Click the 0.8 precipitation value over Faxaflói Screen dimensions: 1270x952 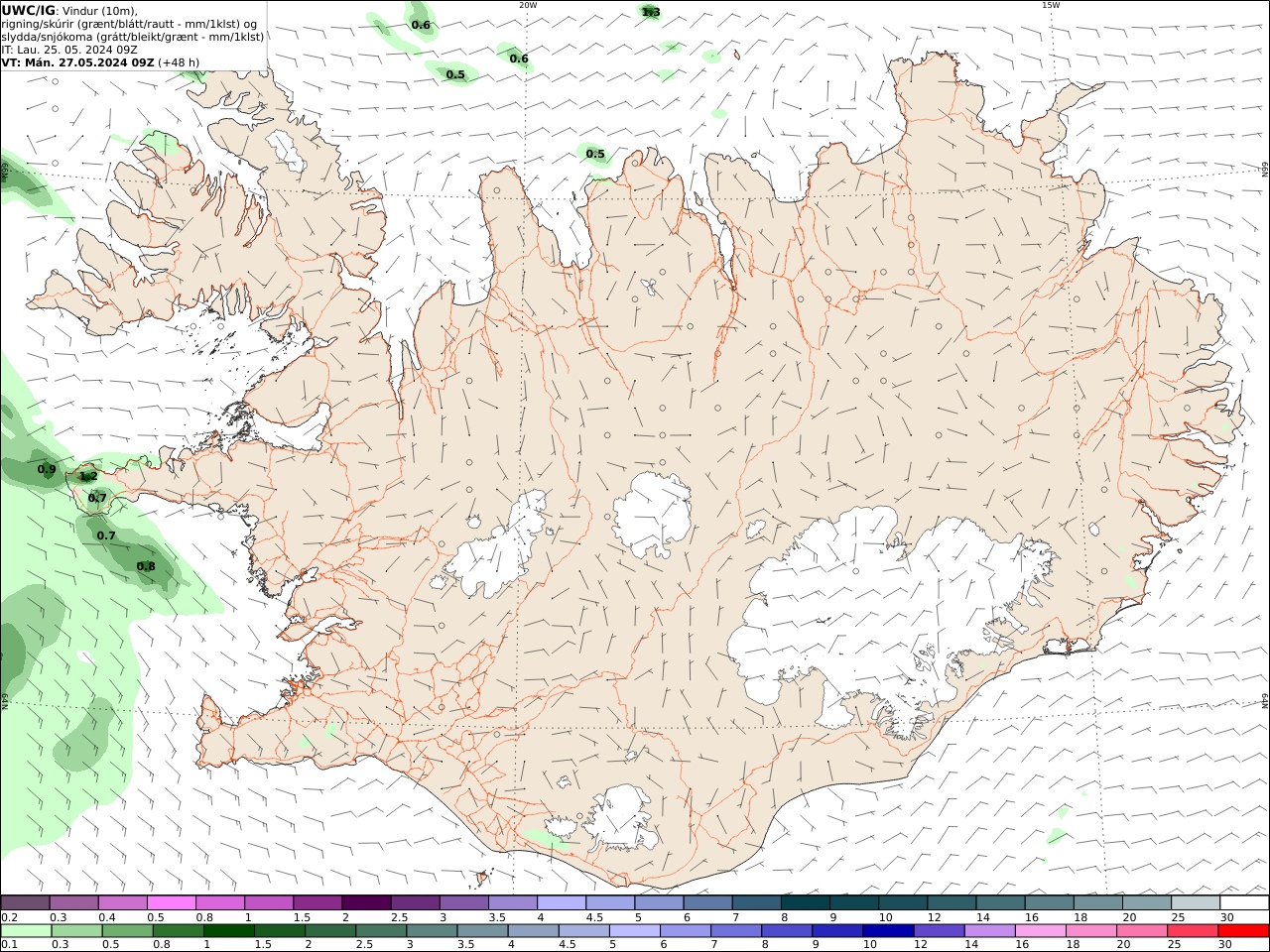click(x=146, y=567)
